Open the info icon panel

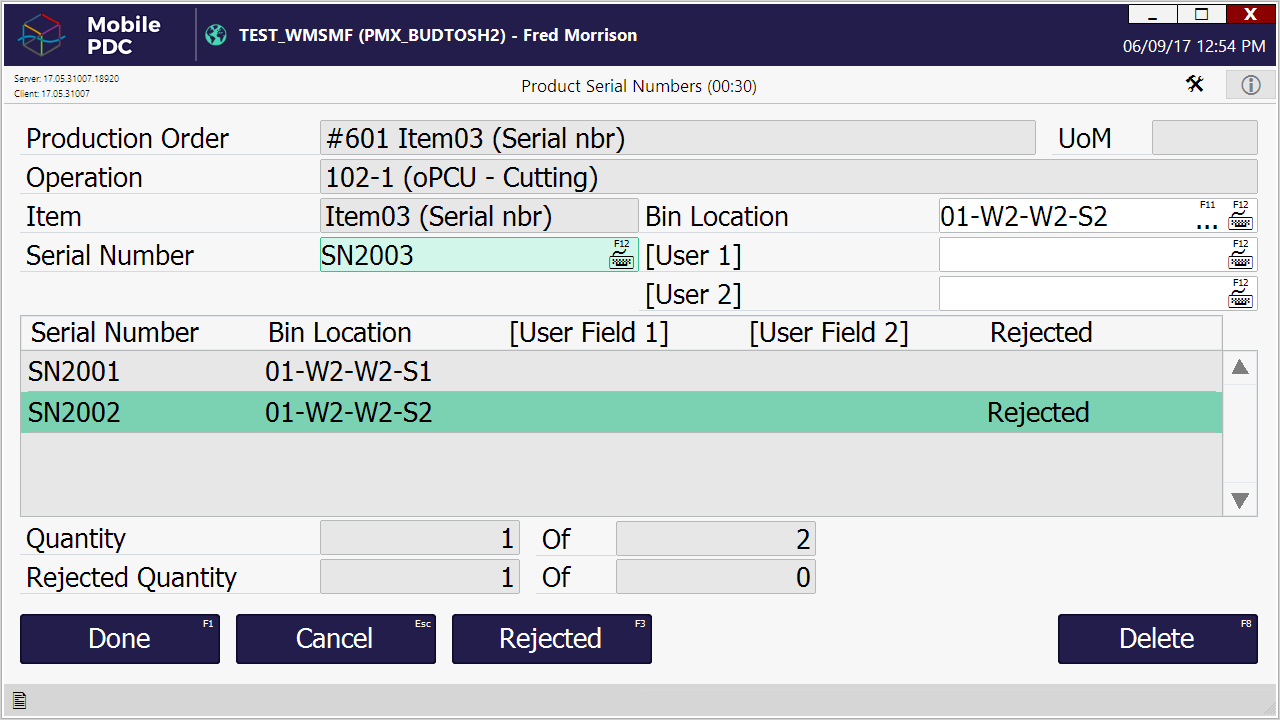point(1250,85)
